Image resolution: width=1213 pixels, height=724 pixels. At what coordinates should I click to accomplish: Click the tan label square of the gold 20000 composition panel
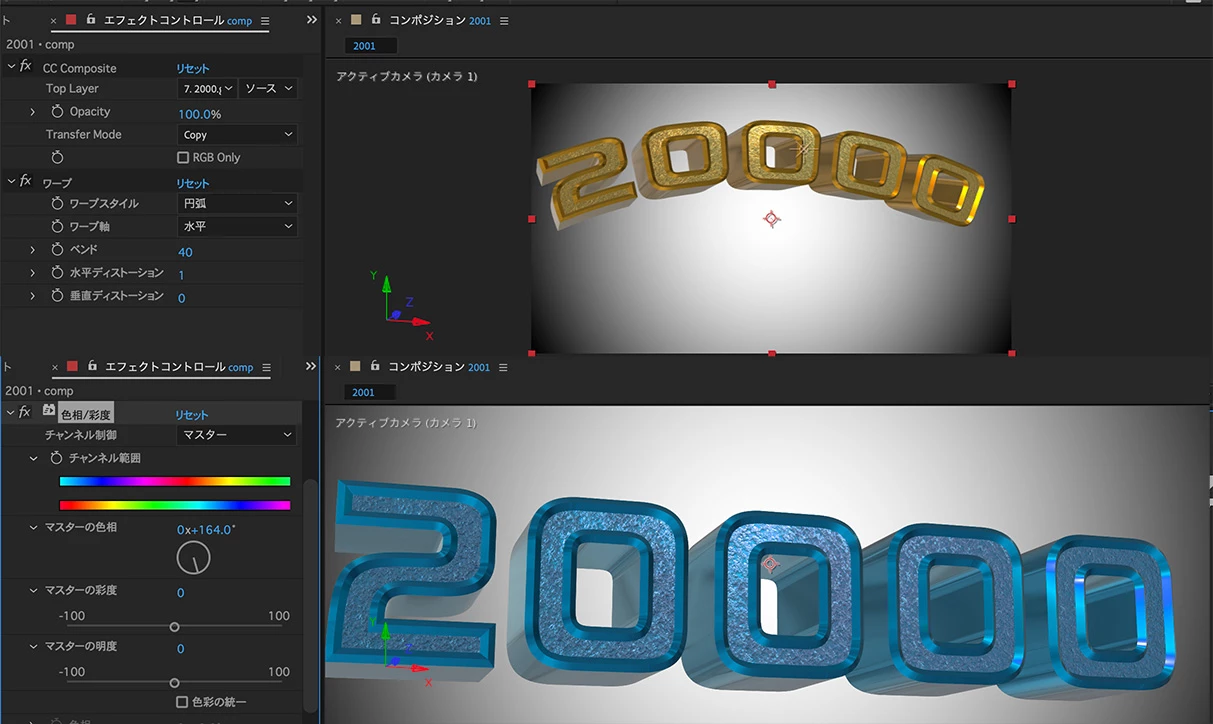(x=356, y=19)
